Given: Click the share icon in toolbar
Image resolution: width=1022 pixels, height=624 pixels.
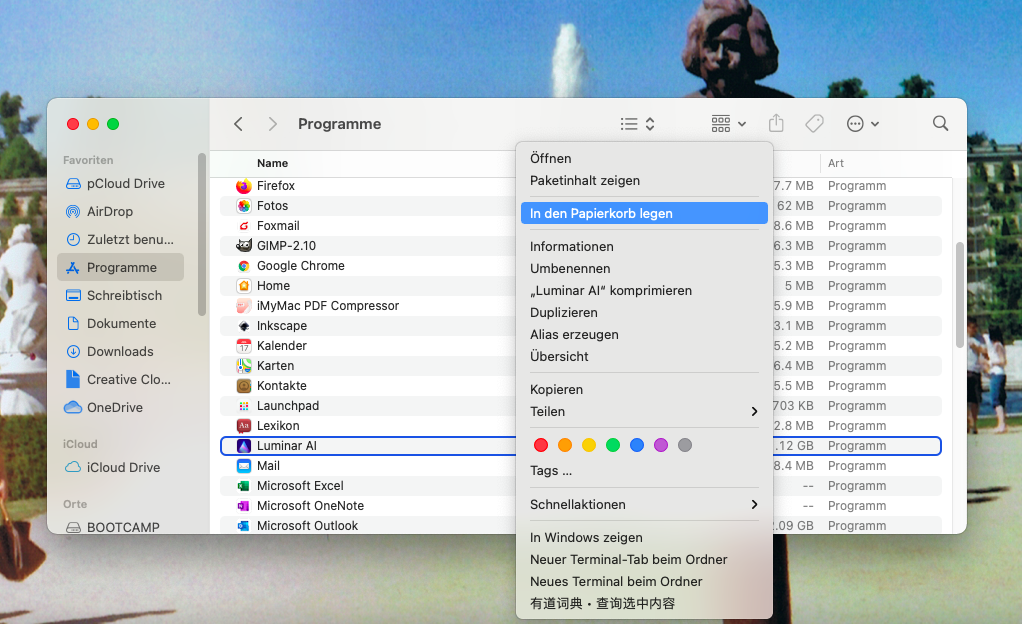Looking at the screenshot, I should point(776,123).
